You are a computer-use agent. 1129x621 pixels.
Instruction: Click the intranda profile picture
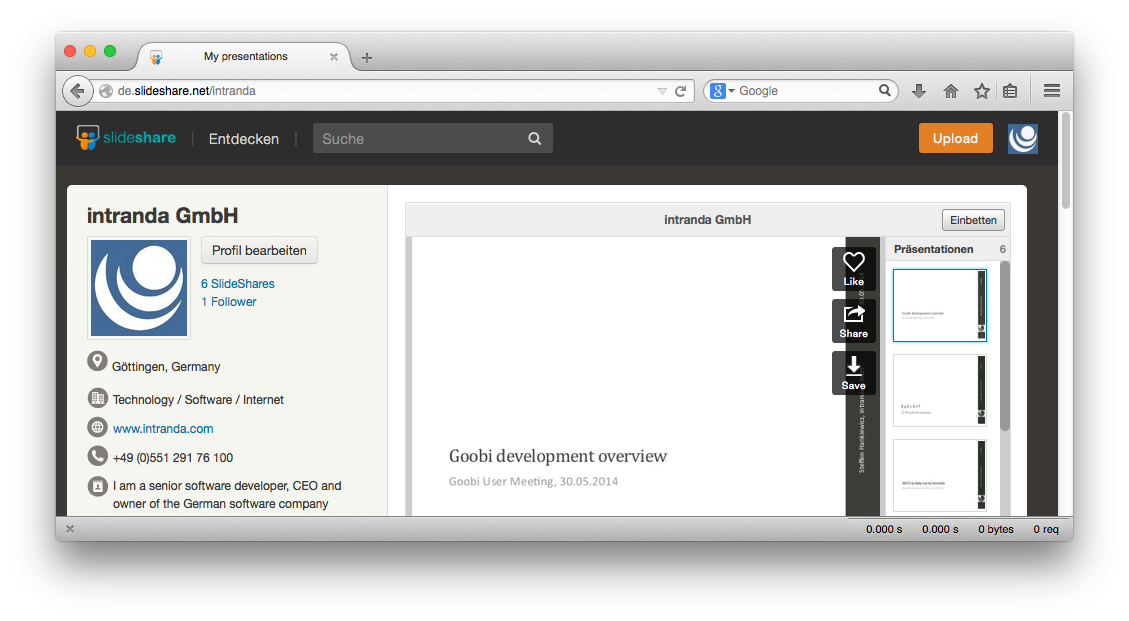pos(139,288)
